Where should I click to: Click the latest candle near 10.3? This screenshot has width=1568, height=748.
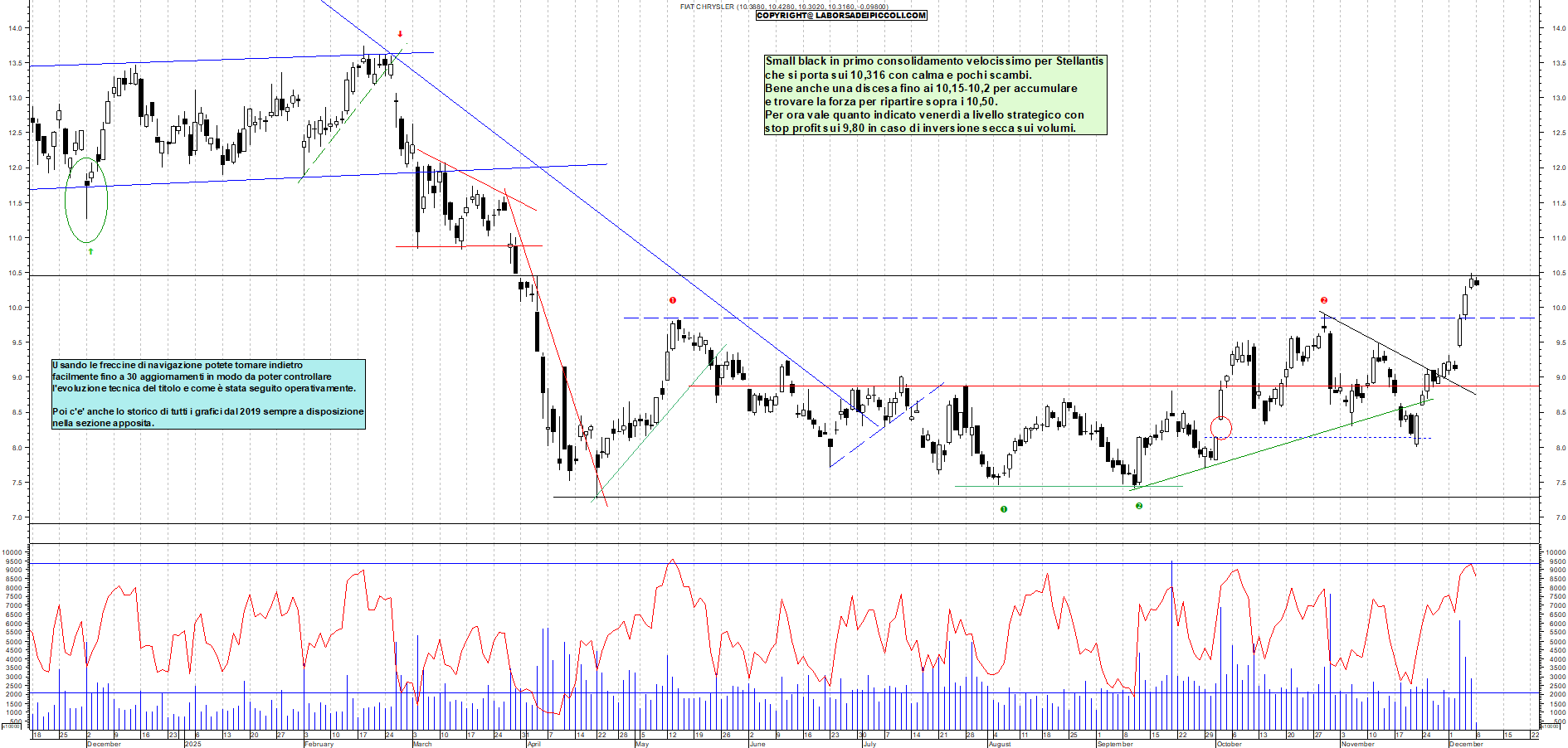[x=1477, y=283]
